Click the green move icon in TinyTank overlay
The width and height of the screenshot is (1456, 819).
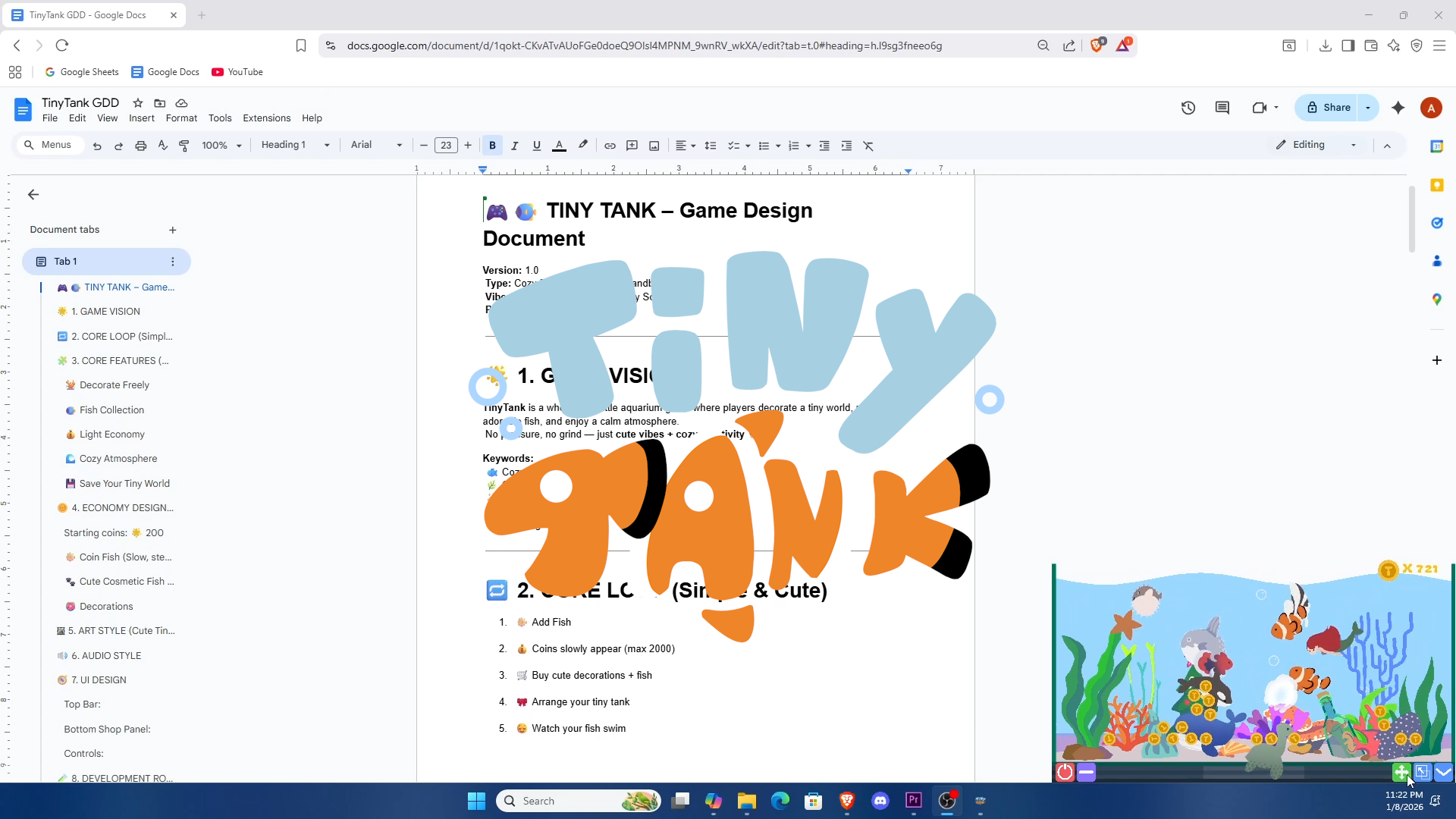1401,772
